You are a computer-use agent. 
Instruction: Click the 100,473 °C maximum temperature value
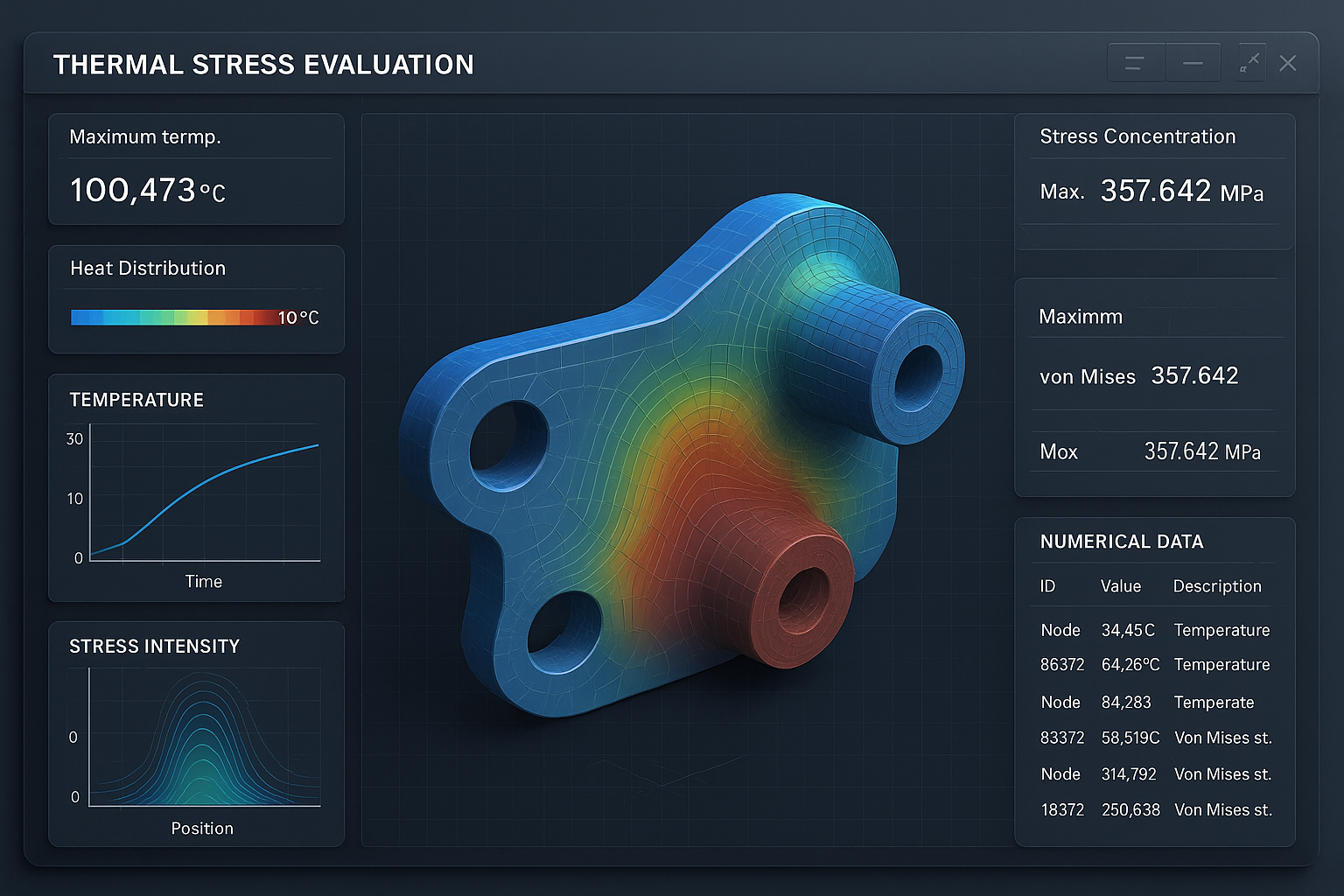[147, 191]
